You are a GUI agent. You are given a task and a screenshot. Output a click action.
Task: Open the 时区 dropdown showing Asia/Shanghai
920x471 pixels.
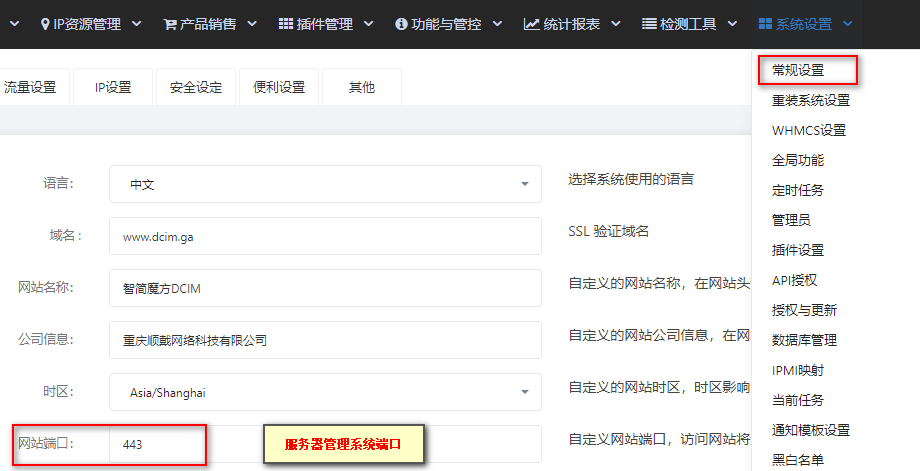[x=325, y=392]
